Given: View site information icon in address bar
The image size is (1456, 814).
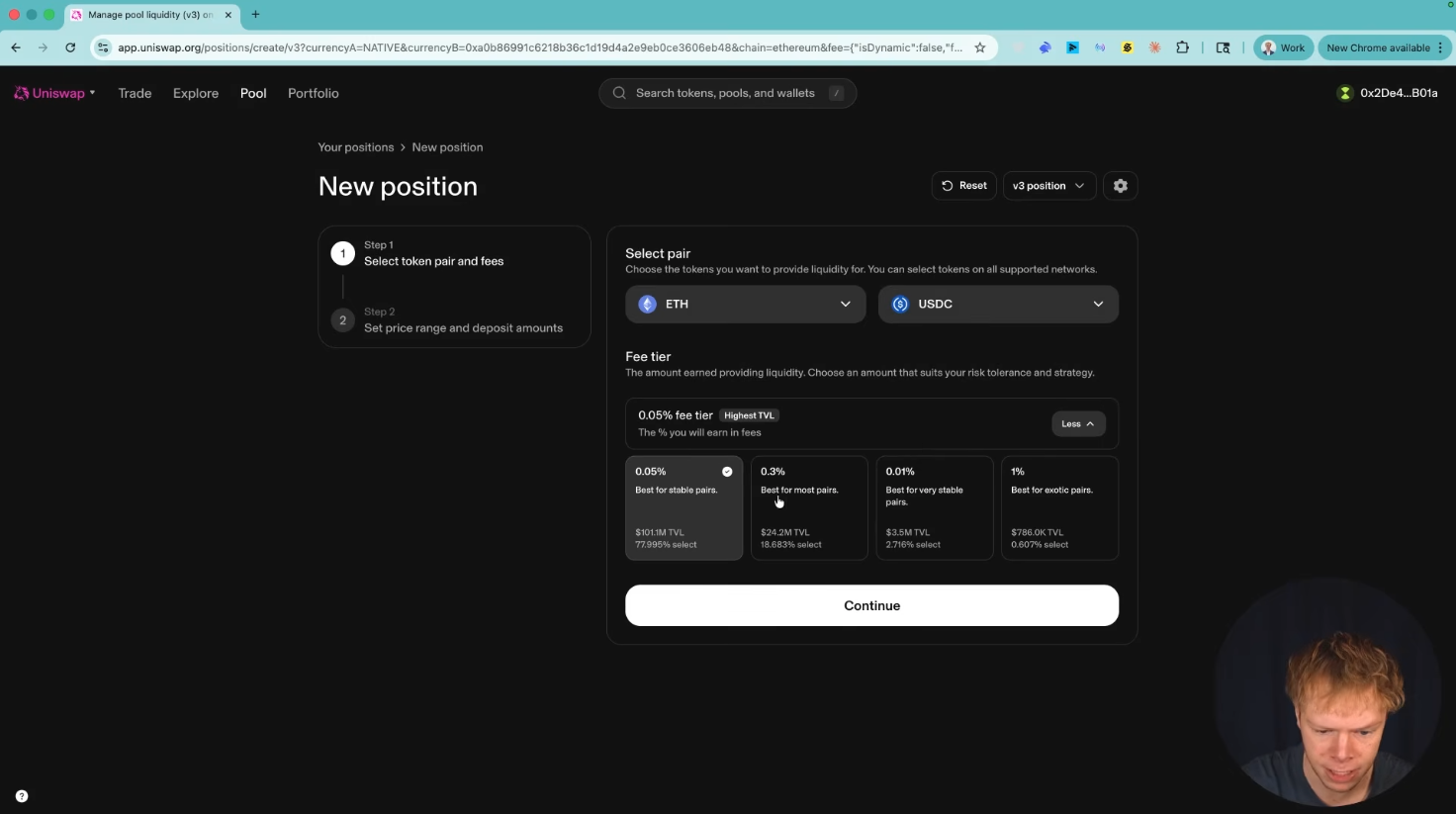Looking at the screenshot, I should pyautogui.click(x=103, y=47).
